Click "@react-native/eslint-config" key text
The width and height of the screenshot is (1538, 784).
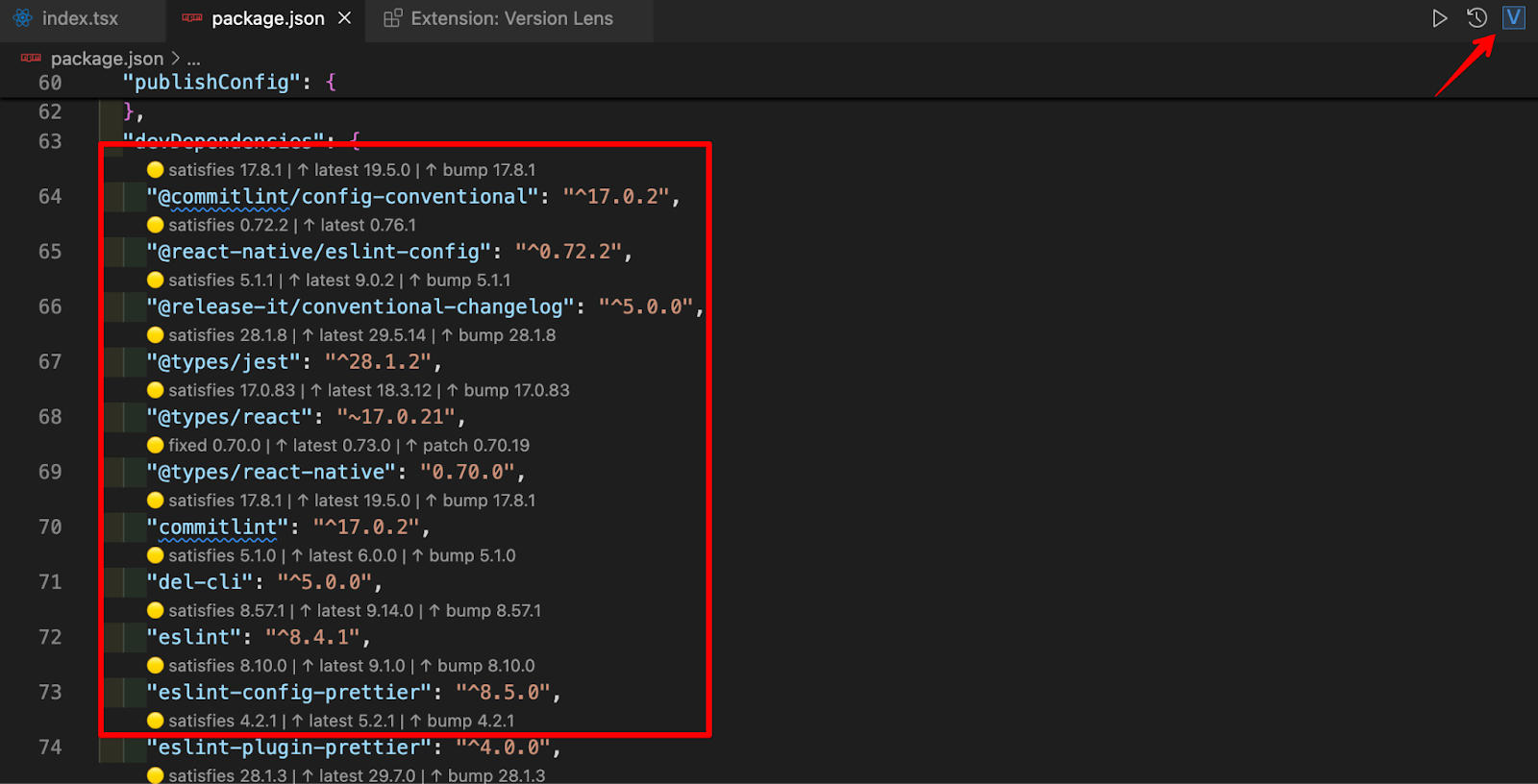319,252
